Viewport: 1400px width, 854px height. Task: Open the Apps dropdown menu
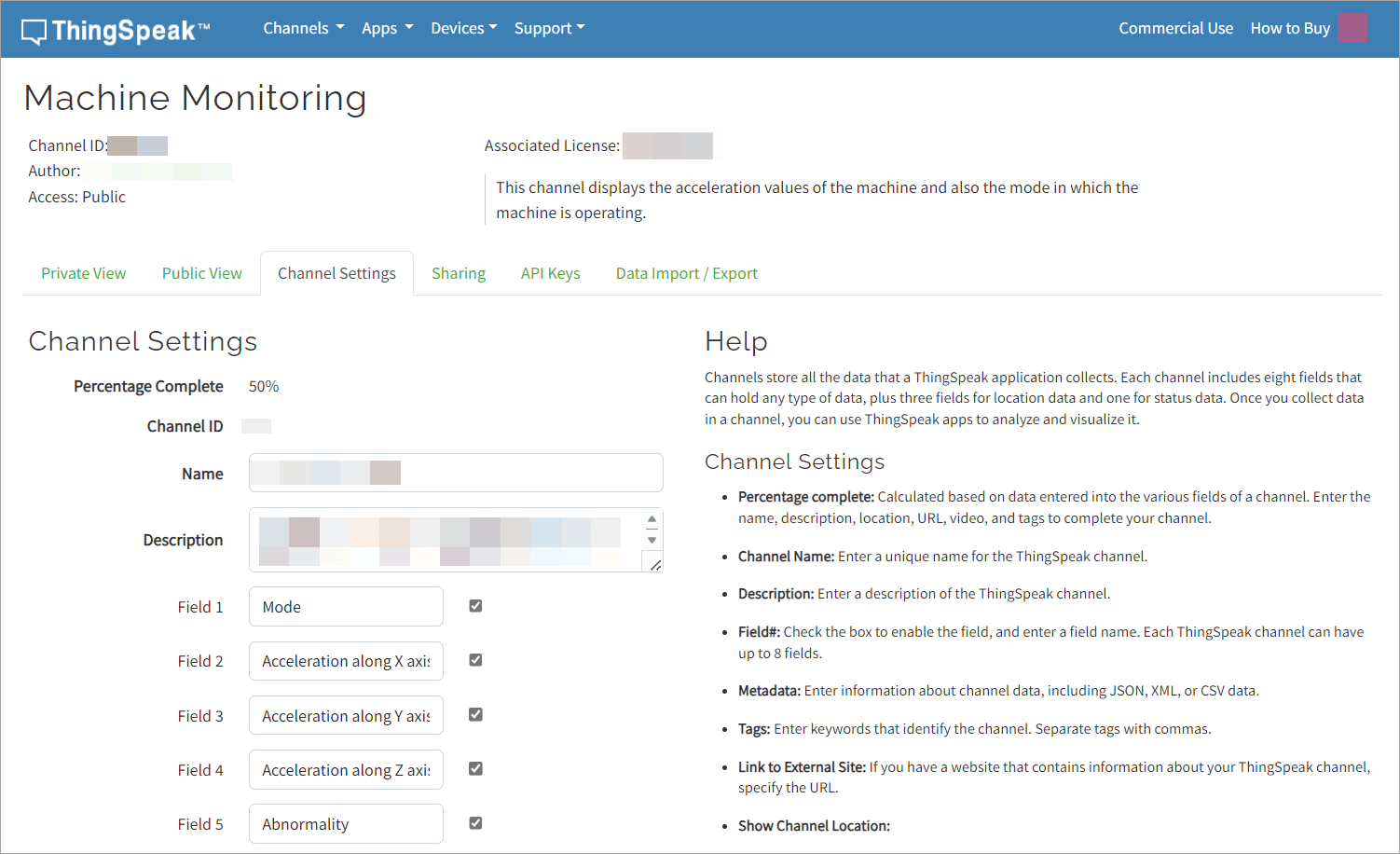(387, 28)
